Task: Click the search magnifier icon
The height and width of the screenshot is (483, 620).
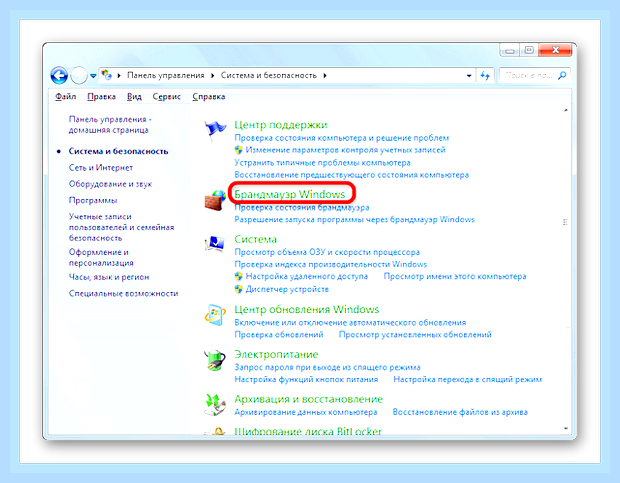Action: (x=562, y=75)
